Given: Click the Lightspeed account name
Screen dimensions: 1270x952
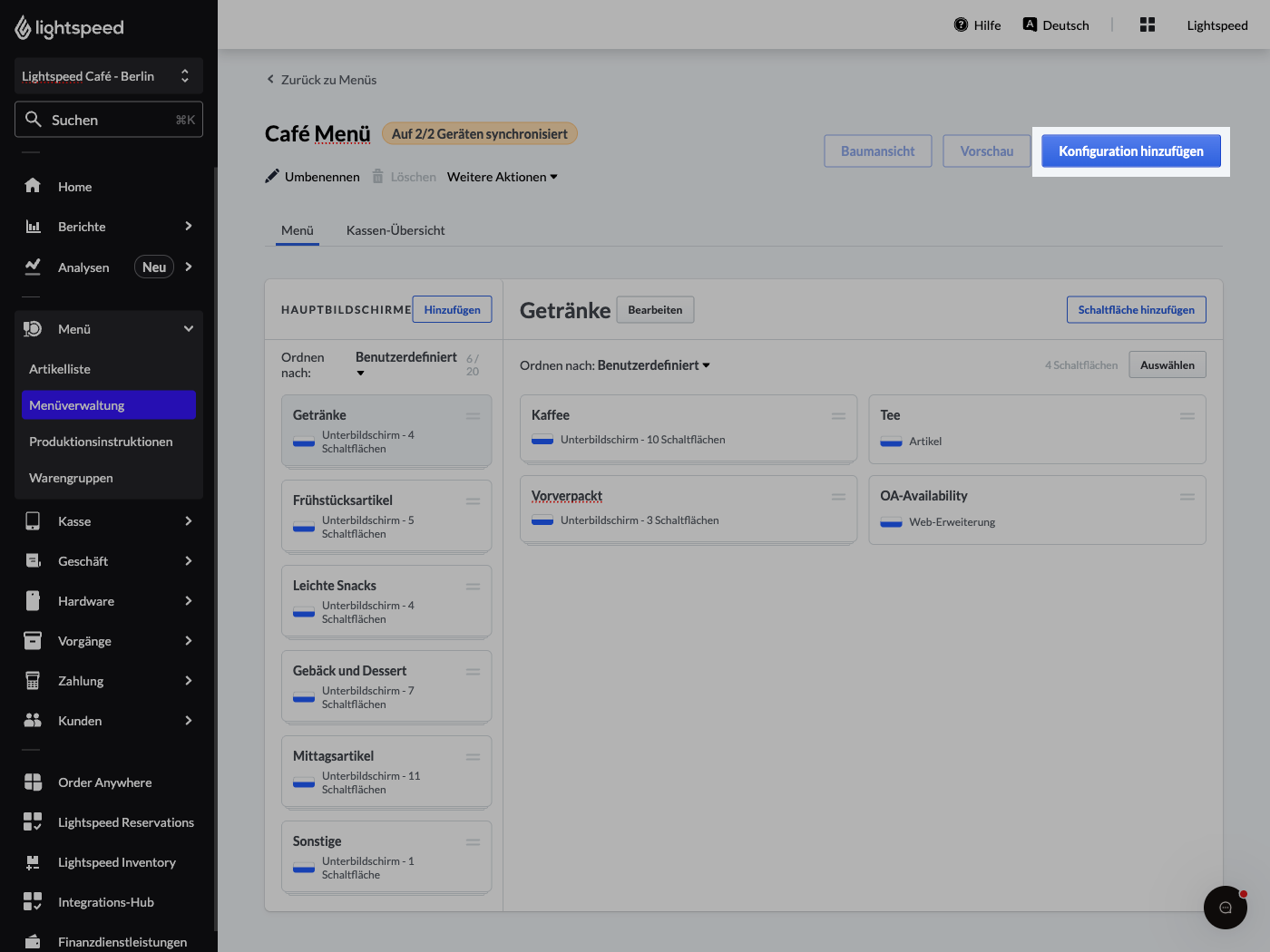Looking at the screenshot, I should tap(1217, 25).
